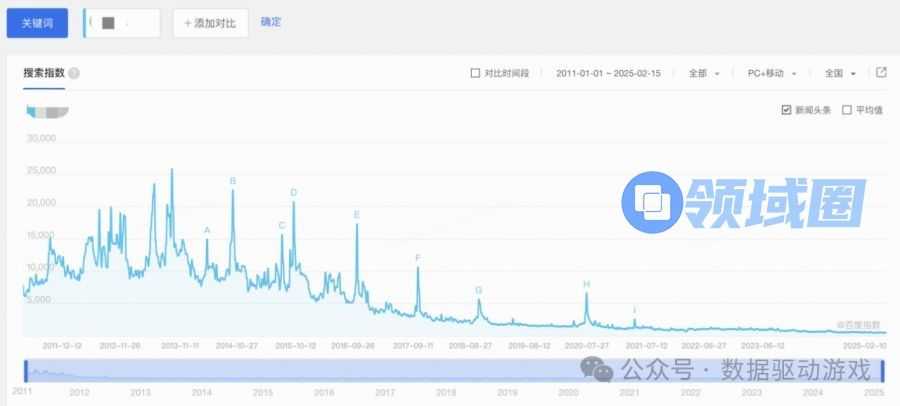Click the 添加对比 button
900x406 pixels.
[210, 23]
